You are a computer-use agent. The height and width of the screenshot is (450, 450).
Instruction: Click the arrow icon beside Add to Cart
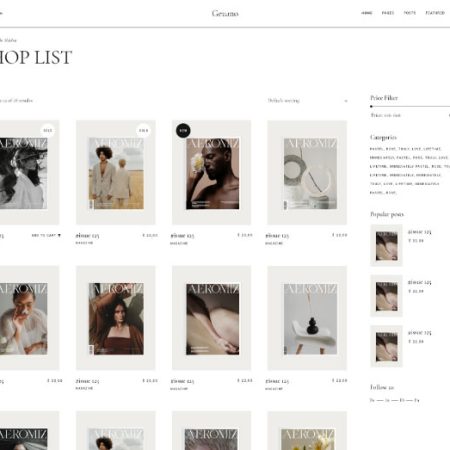pos(59,235)
